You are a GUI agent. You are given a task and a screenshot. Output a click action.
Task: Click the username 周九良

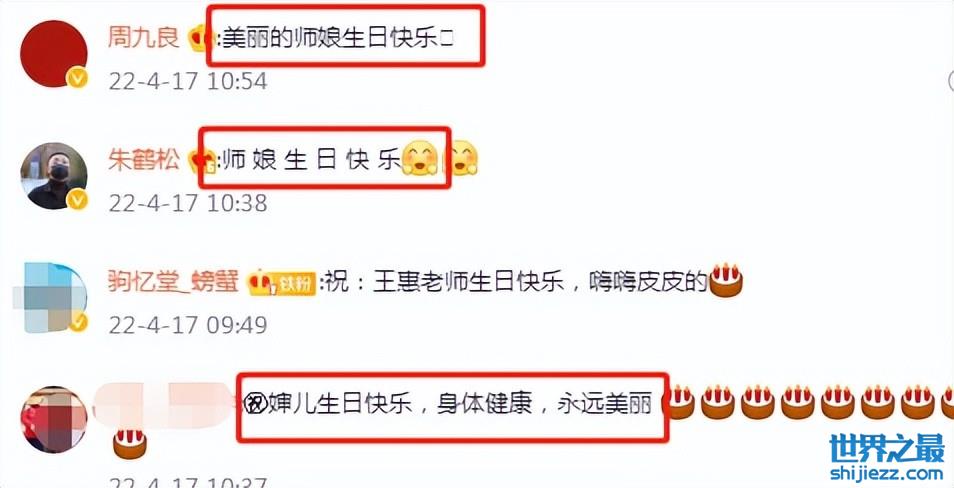144,38
